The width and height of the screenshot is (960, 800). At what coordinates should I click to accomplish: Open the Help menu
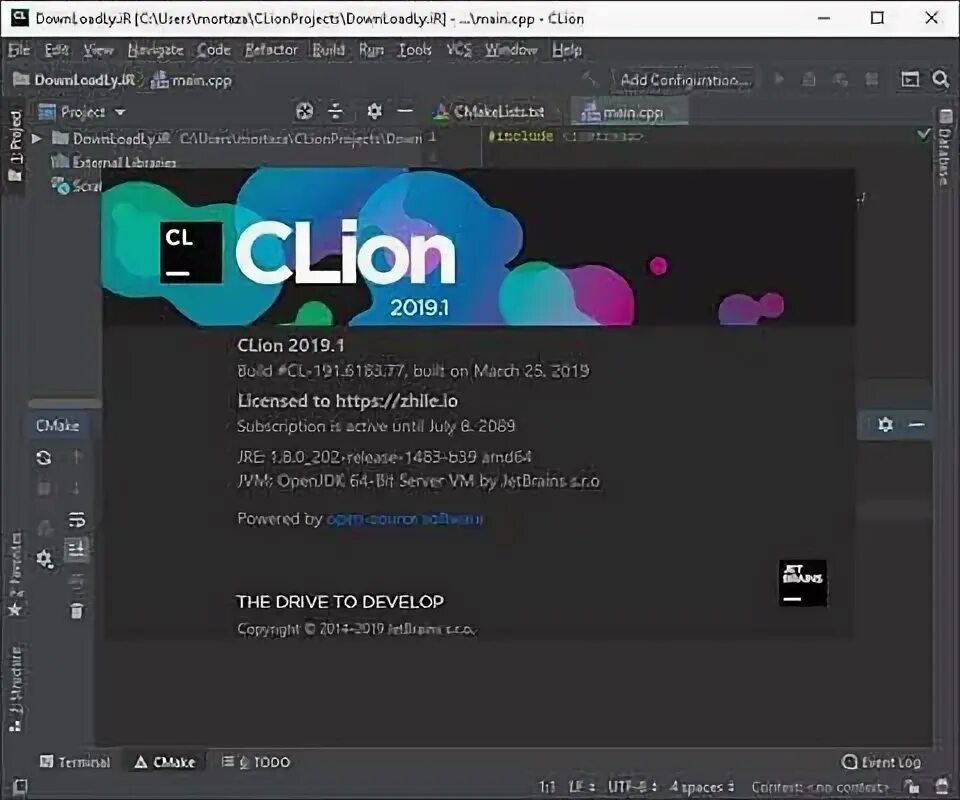[567, 50]
